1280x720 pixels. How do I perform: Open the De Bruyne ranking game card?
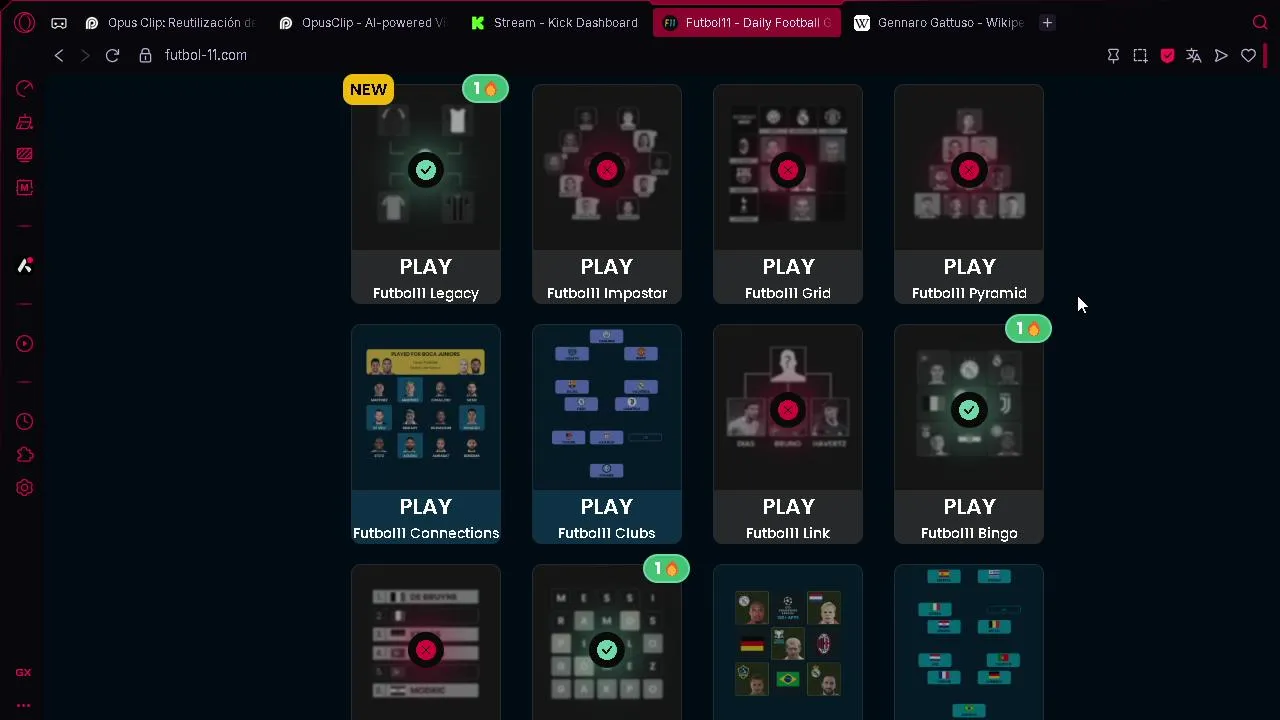coord(426,642)
